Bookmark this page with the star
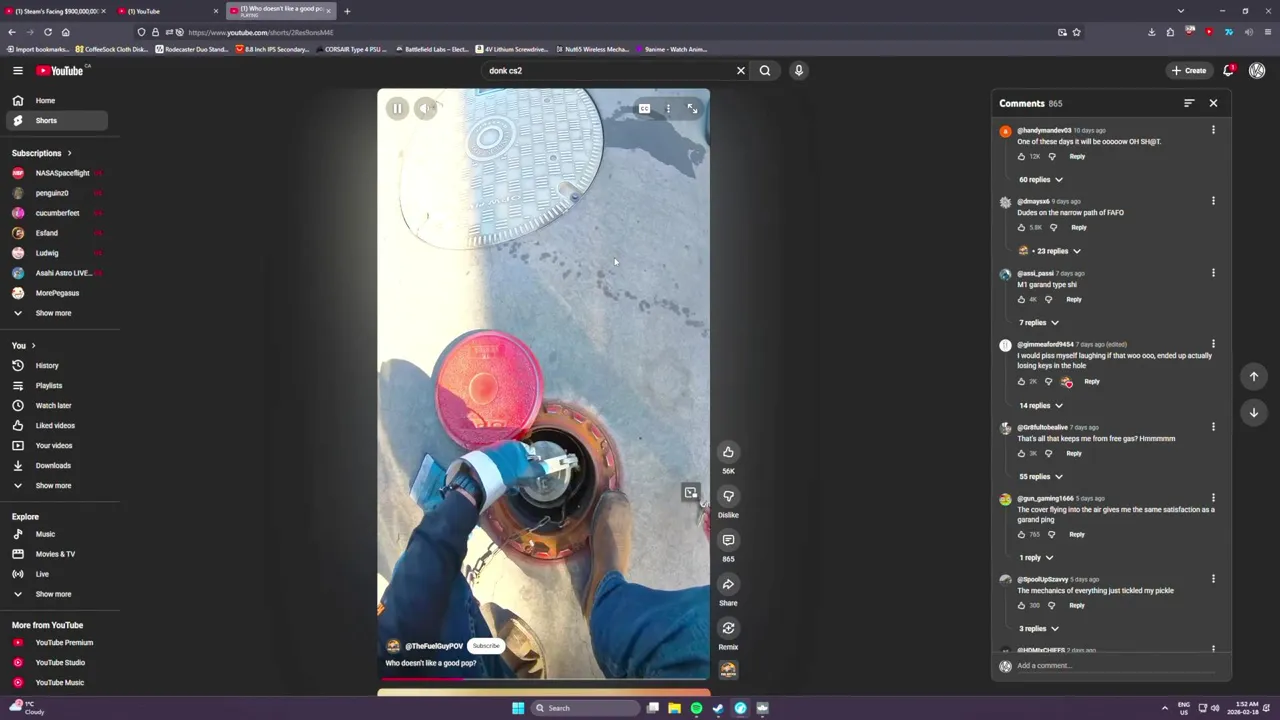The height and width of the screenshot is (720, 1280). coord(1076,32)
